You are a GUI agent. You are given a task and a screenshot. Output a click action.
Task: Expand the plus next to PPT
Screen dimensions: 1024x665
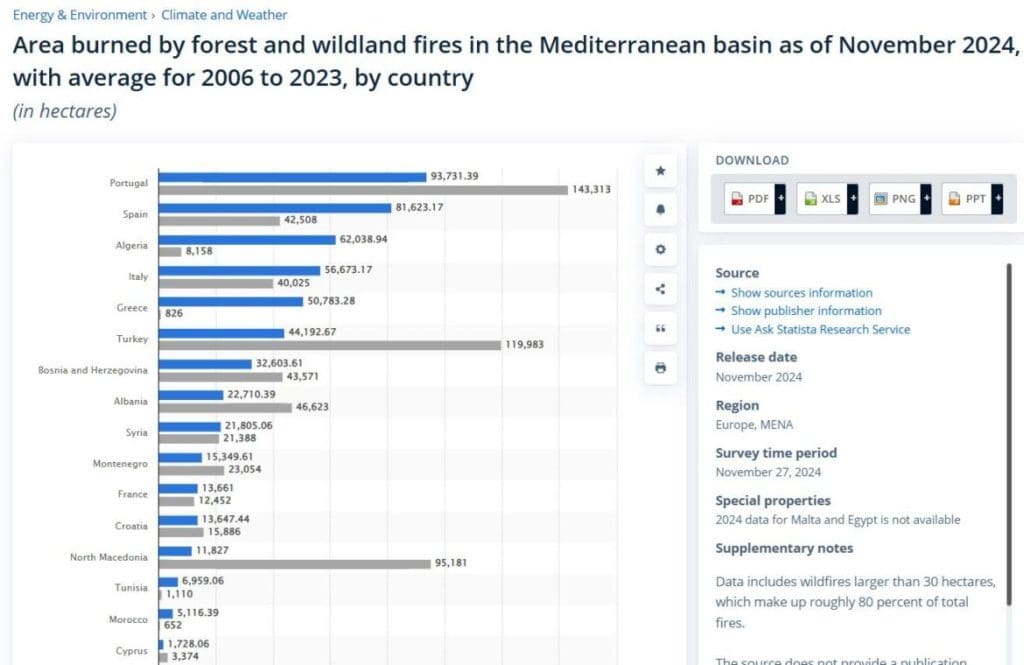[998, 198]
